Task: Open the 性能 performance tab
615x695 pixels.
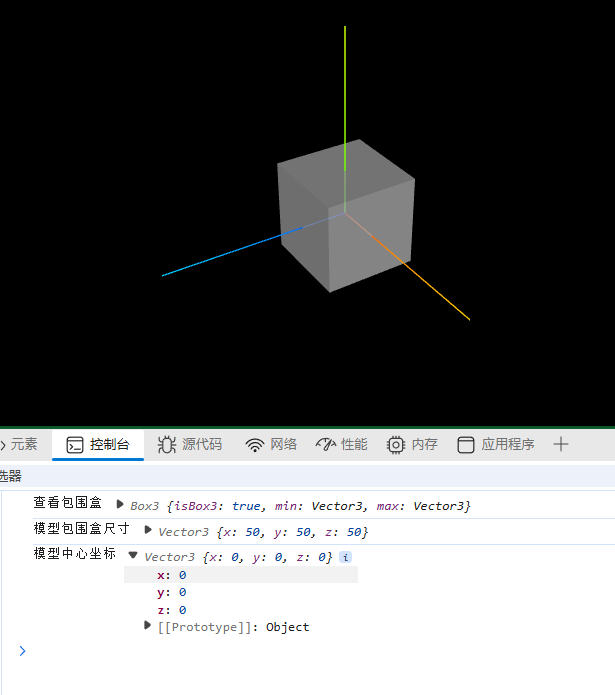Action: point(342,445)
